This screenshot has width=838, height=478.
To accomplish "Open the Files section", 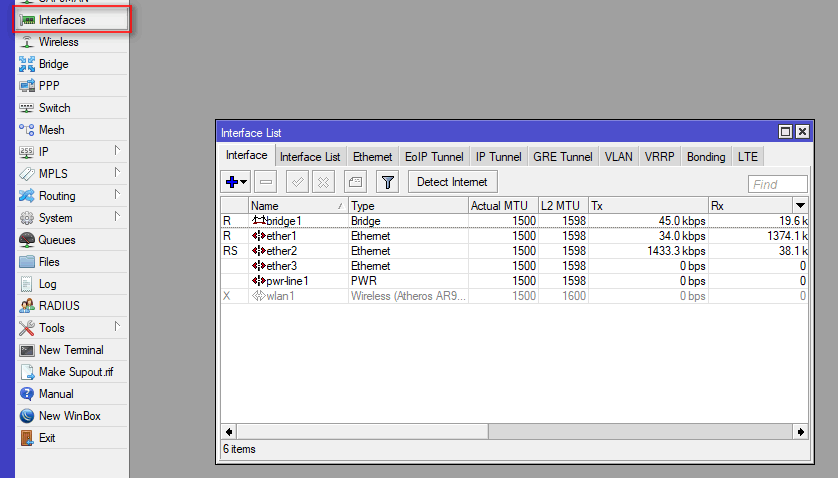I will click(49, 262).
